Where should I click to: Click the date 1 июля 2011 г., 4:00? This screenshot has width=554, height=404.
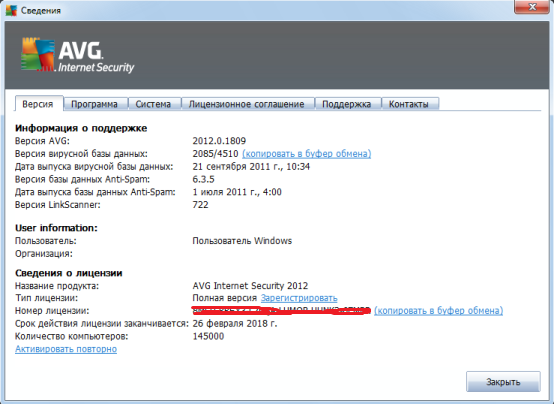[237, 192]
